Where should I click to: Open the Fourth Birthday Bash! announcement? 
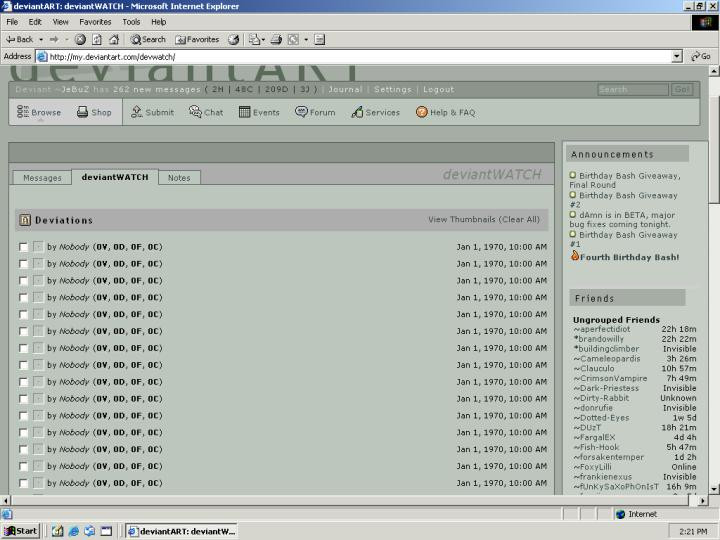(629, 257)
